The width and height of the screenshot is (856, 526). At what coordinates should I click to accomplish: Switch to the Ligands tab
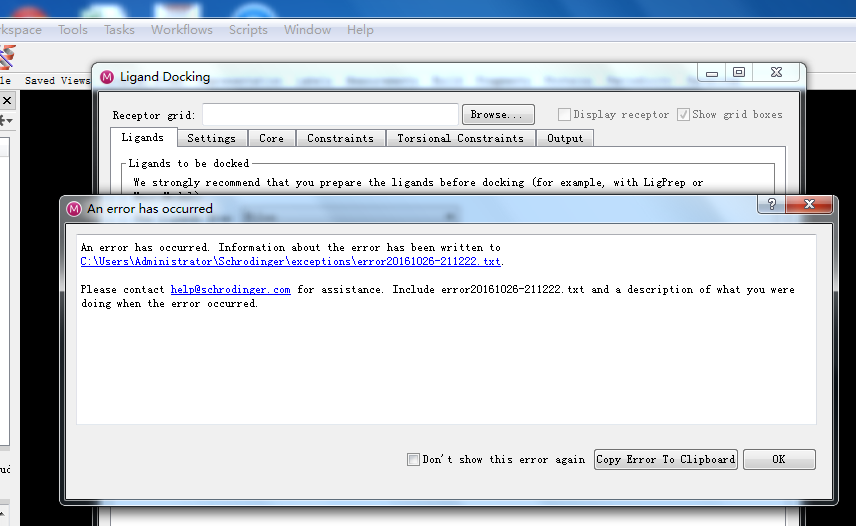(x=143, y=138)
